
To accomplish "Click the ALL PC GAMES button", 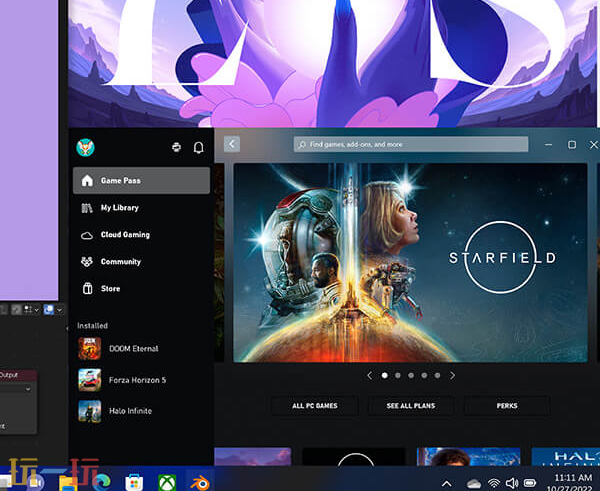I will pyautogui.click(x=315, y=406).
